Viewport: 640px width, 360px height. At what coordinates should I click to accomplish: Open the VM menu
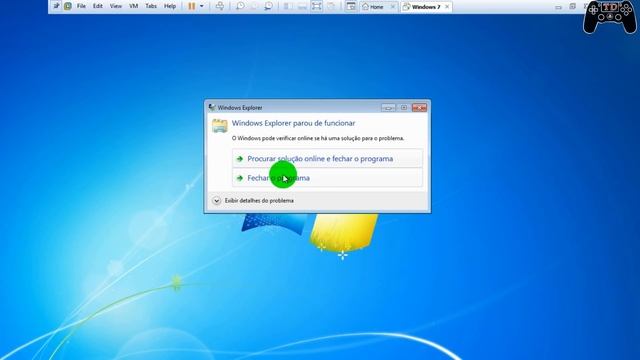tap(133, 6)
